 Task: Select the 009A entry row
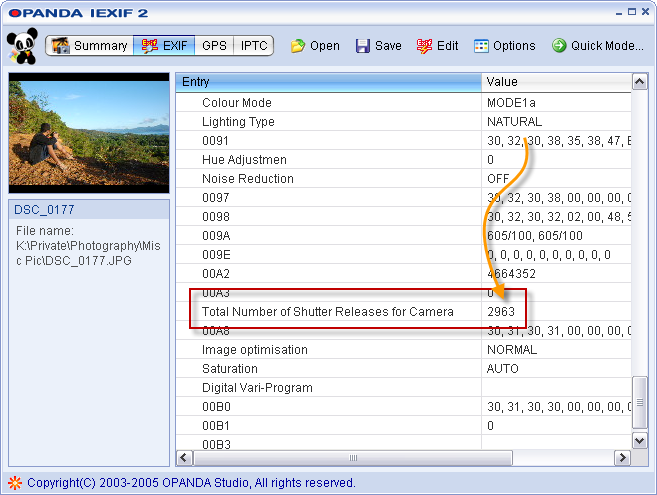[404, 236]
